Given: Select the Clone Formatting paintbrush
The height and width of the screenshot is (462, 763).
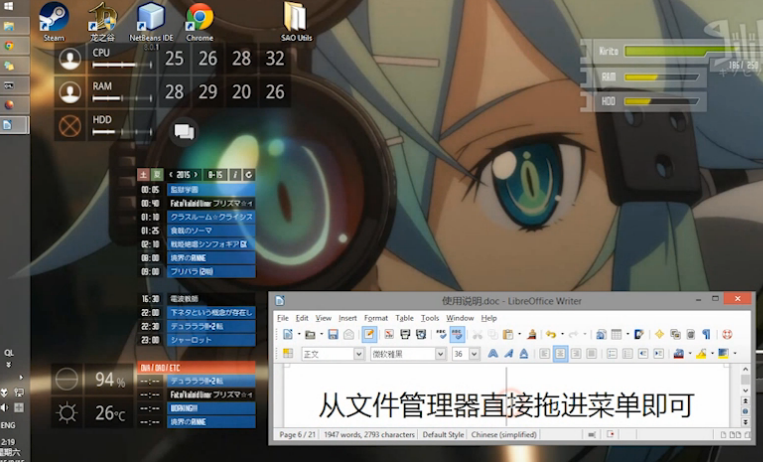Looking at the screenshot, I should tap(532, 334).
